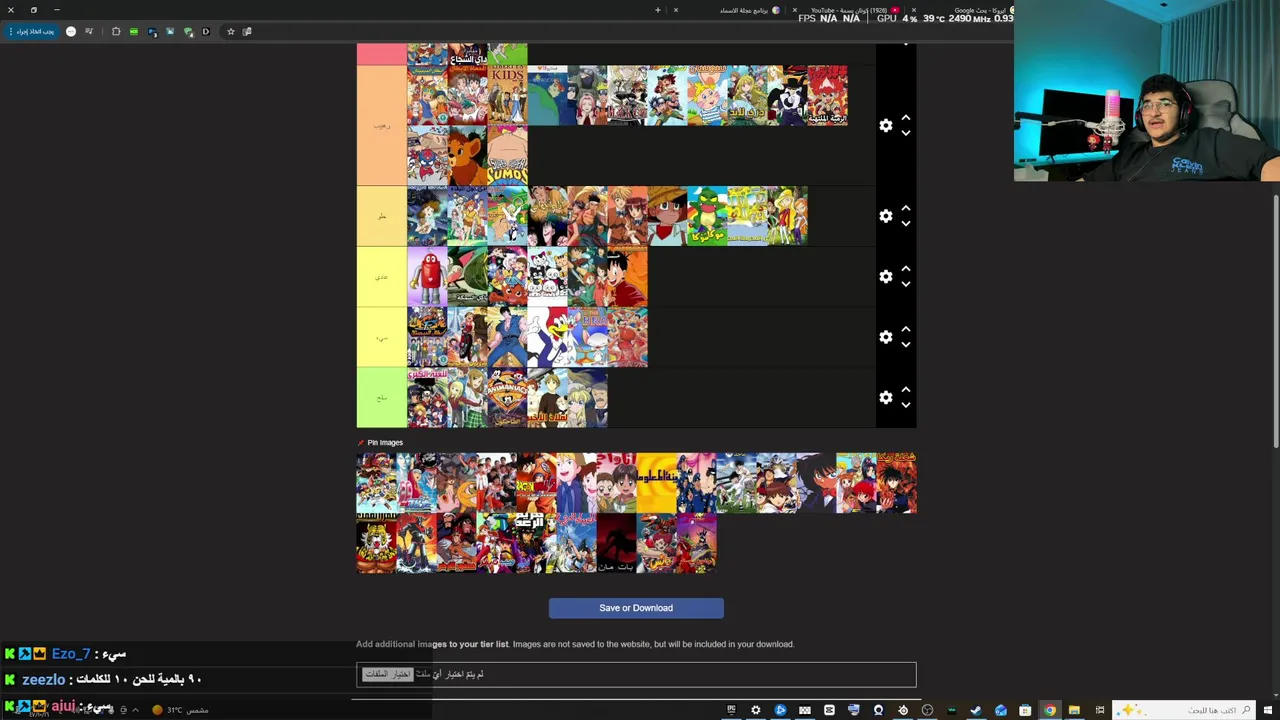Open the weather widget showing 31°C

point(181,710)
